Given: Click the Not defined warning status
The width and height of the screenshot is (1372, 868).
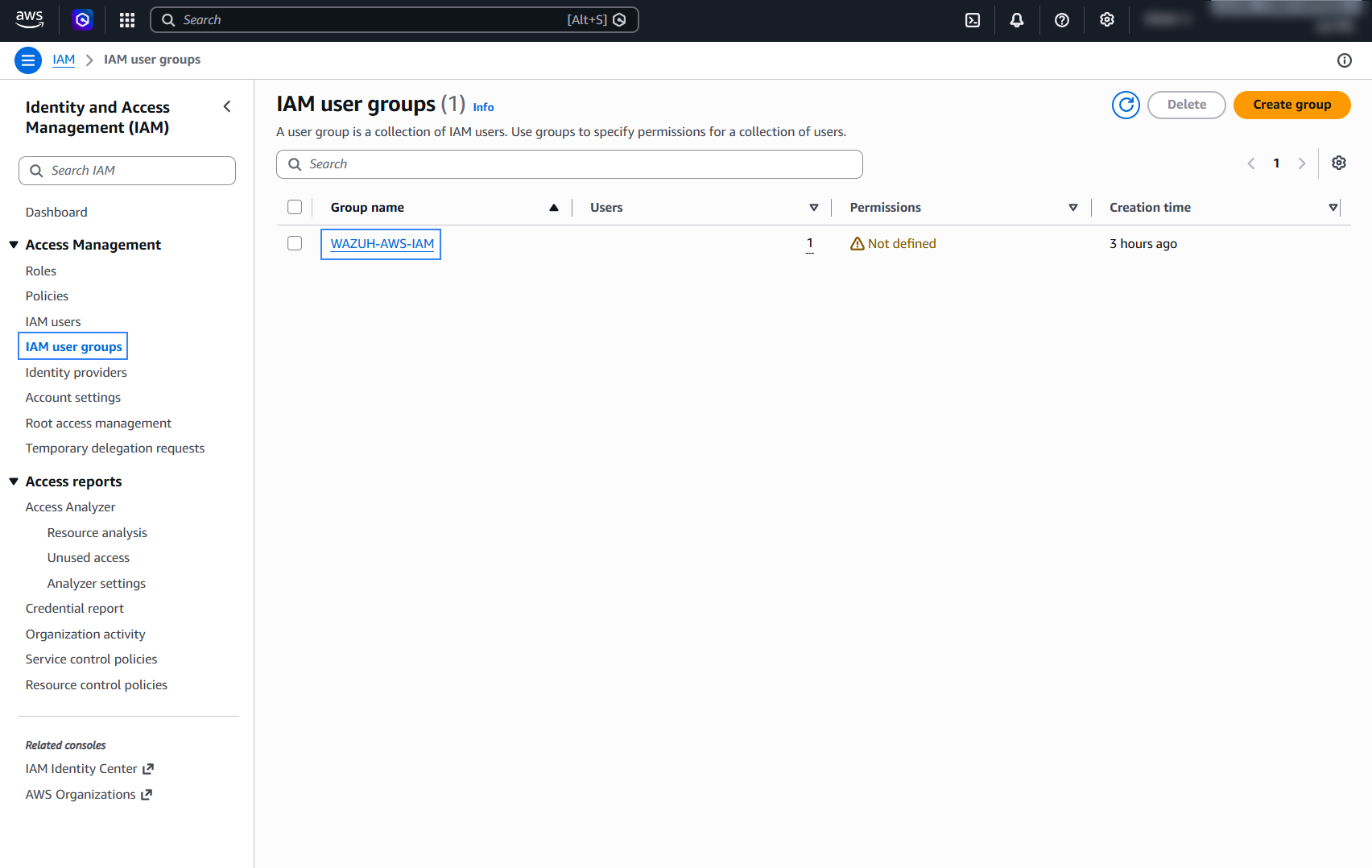Looking at the screenshot, I should pos(893,243).
